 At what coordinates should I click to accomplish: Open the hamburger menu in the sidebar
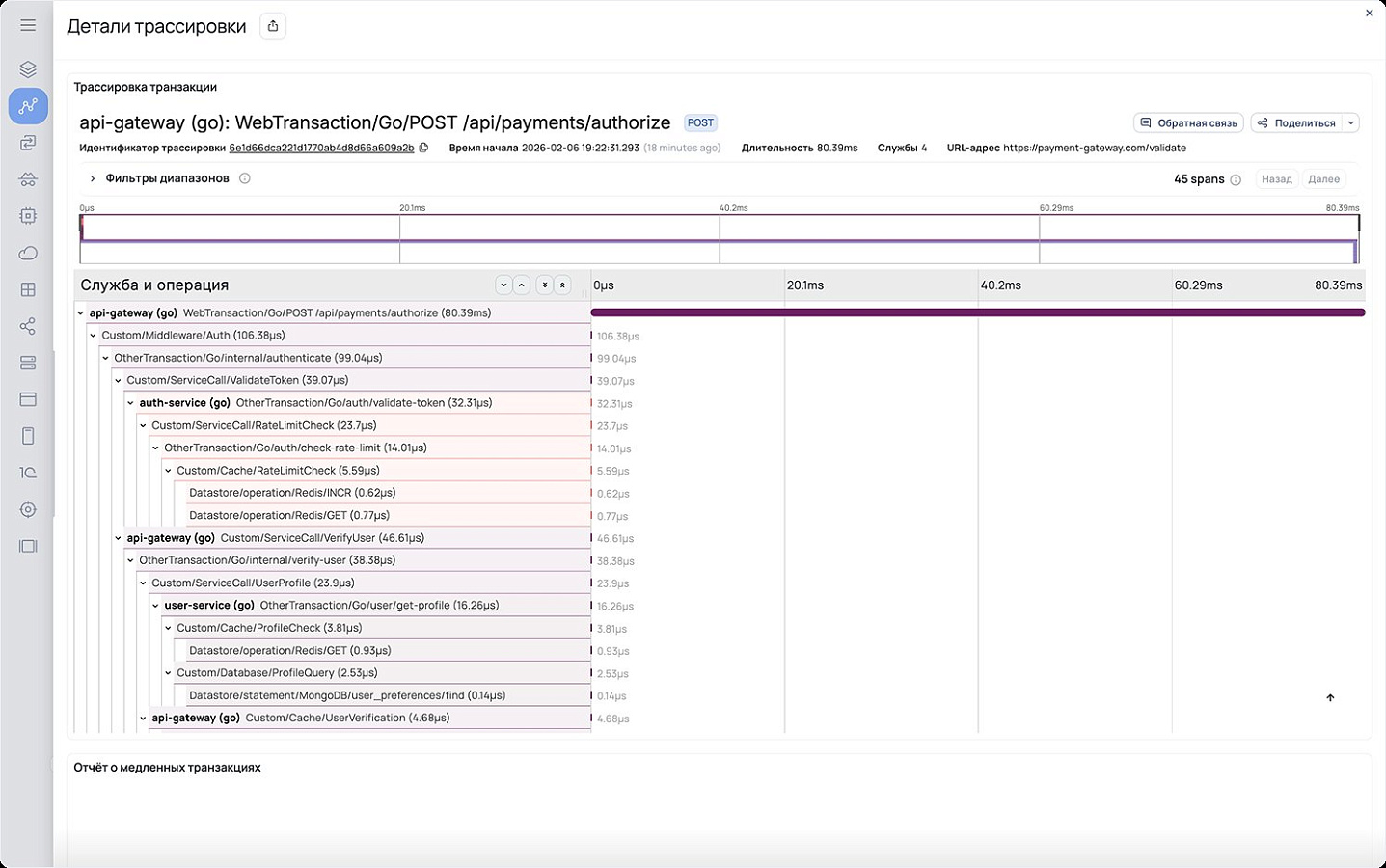pyautogui.click(x=28, y=25)
